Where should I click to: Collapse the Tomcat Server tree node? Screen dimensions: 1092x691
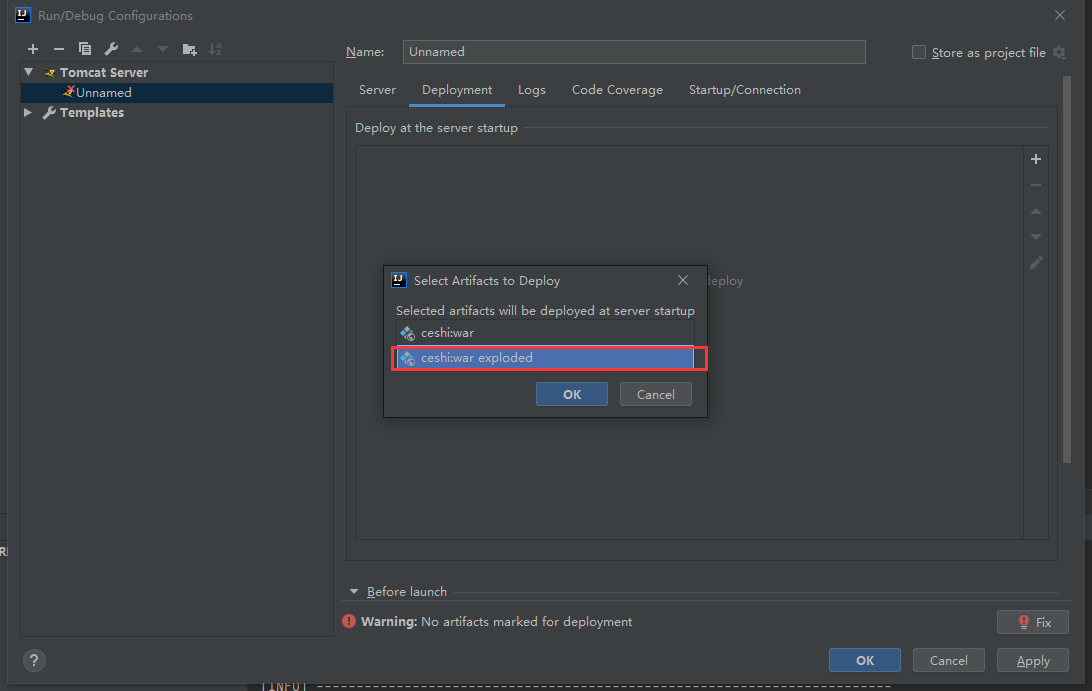click(x=29, y=72)
